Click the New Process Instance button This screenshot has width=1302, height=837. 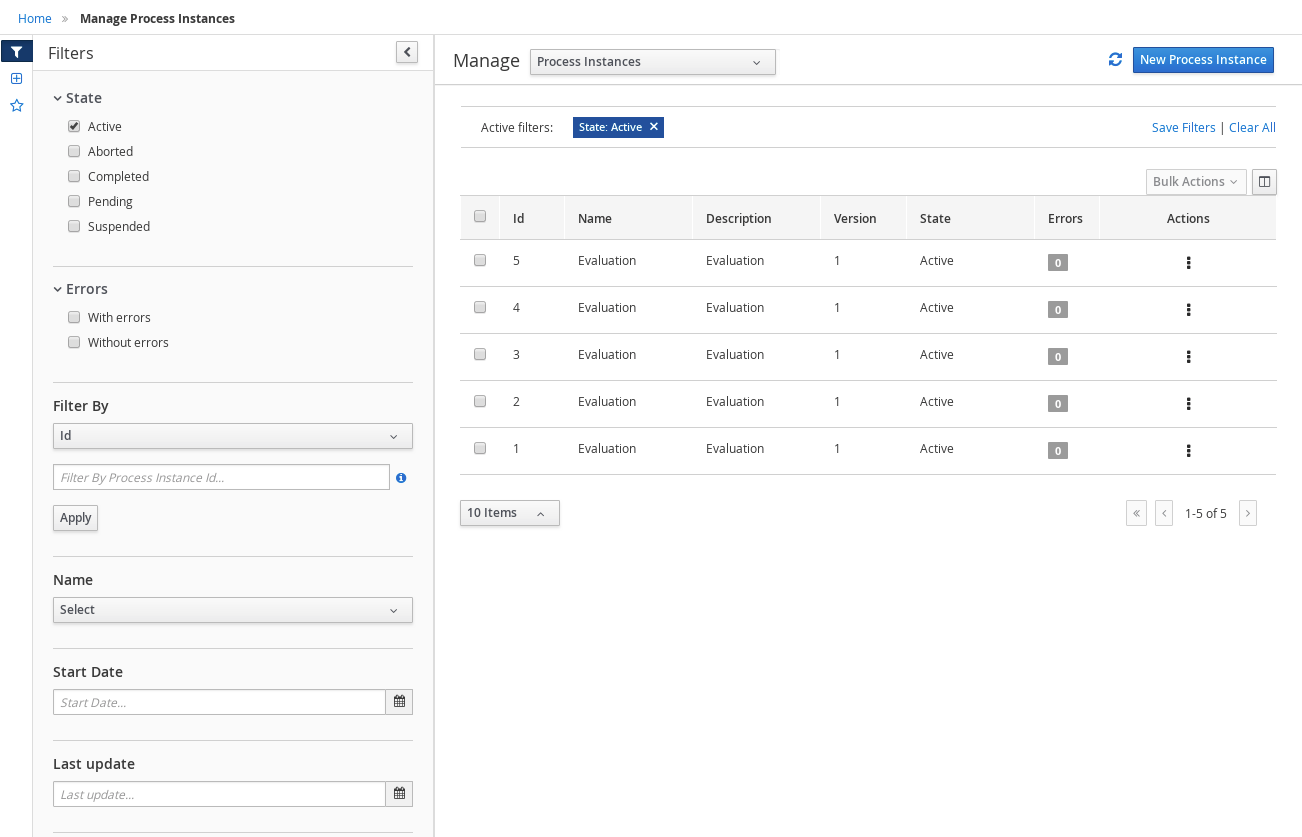1203,60
